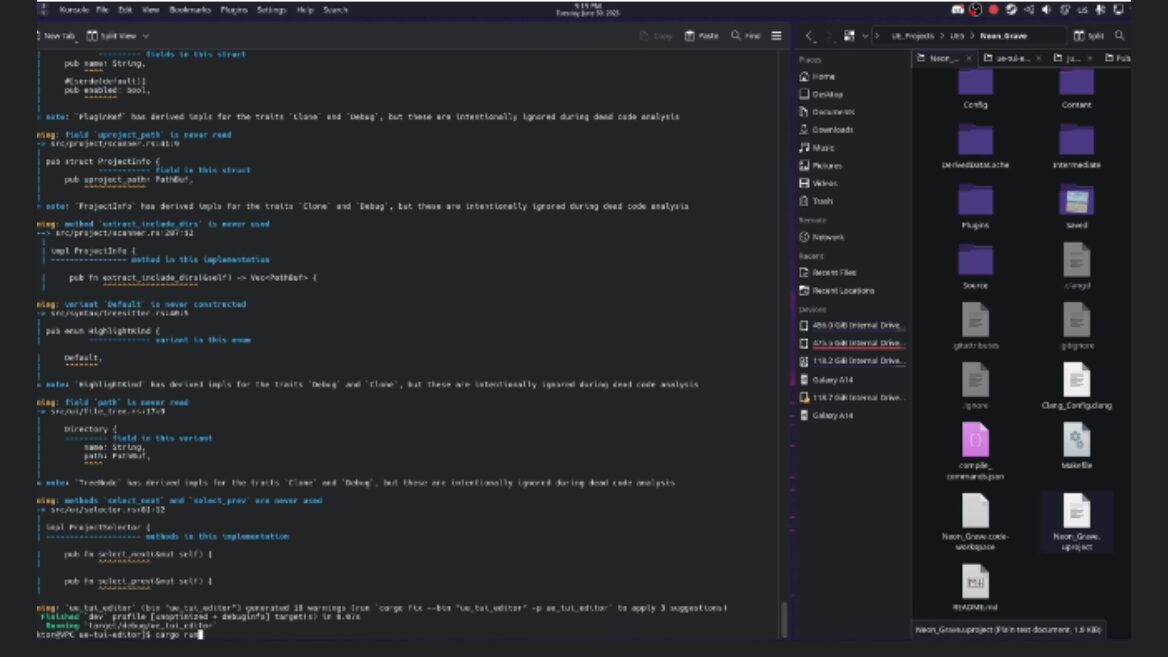Expand the breadcrumb path arrow before UE_Projects

877,36
